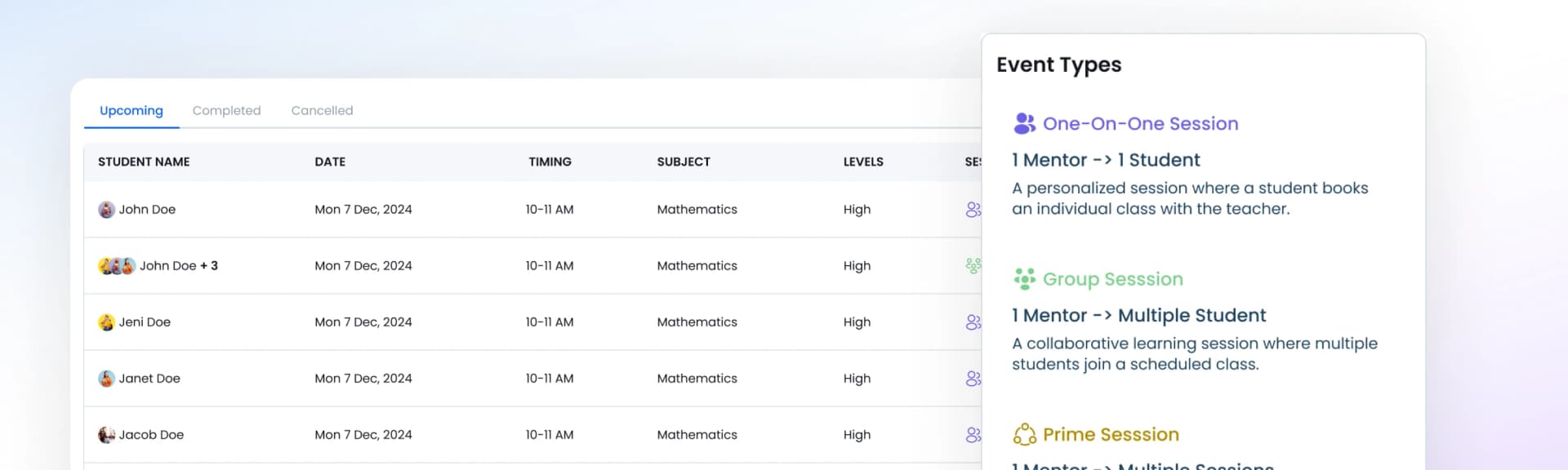Click the Prime Sesssion heading
Screen dimensions: 1568x470
1111,434
